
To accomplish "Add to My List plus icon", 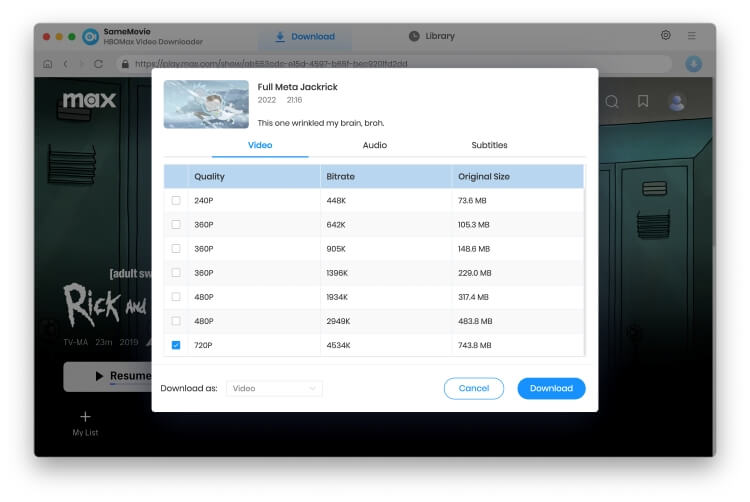I will click(x=85, y=416).
